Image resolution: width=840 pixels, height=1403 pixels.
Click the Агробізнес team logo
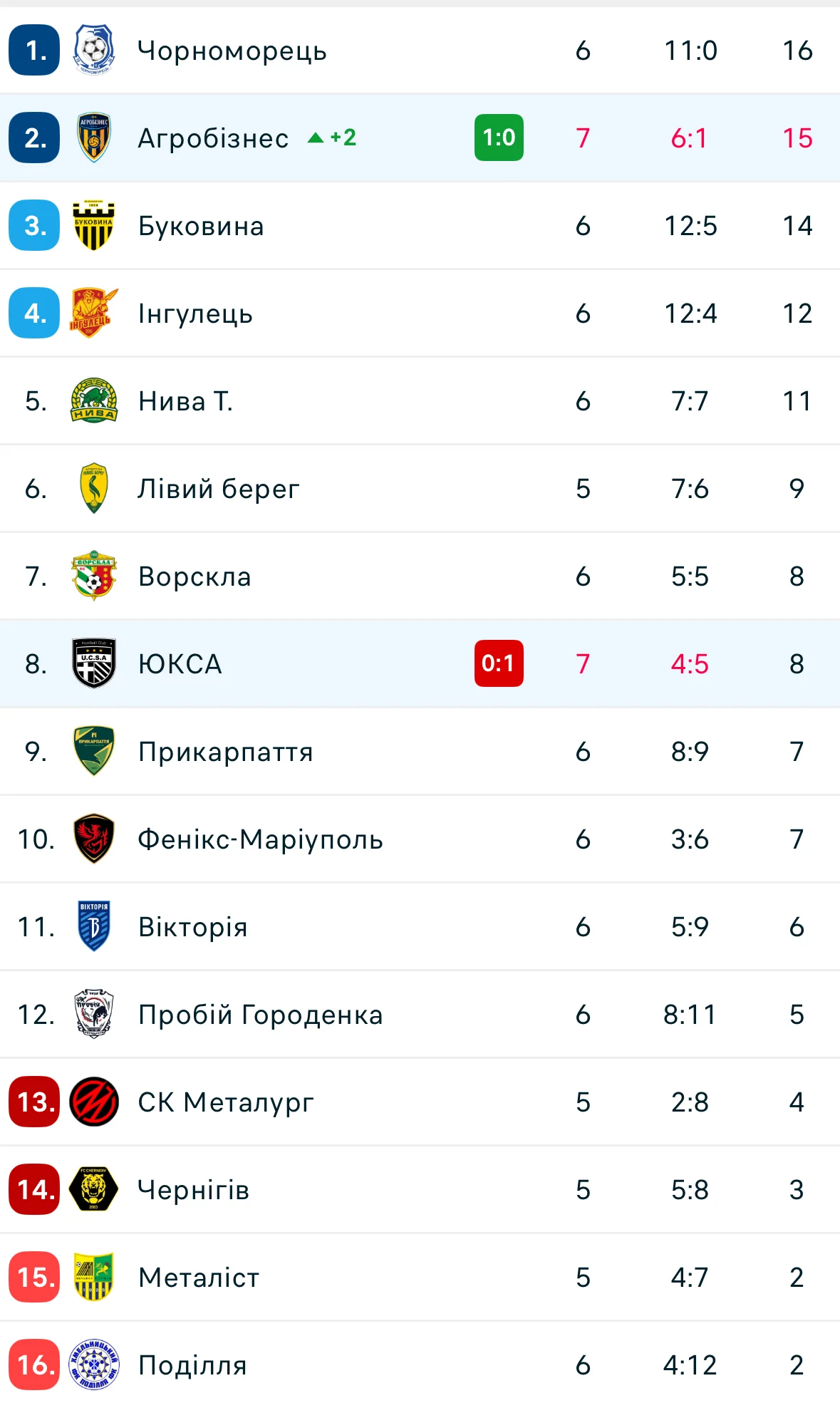point(93,138)
